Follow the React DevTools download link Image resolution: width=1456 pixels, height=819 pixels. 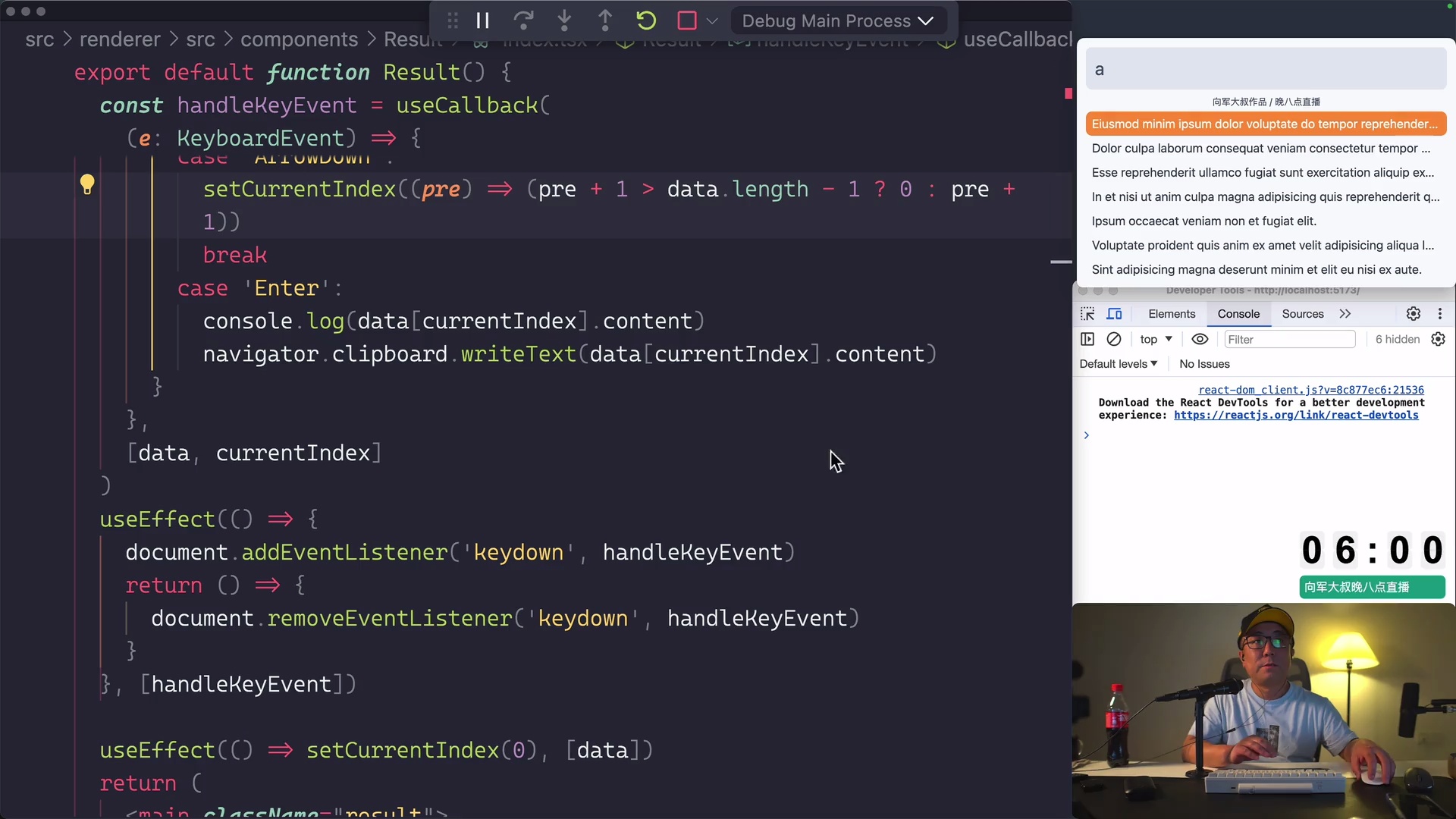click(1297, 415)
